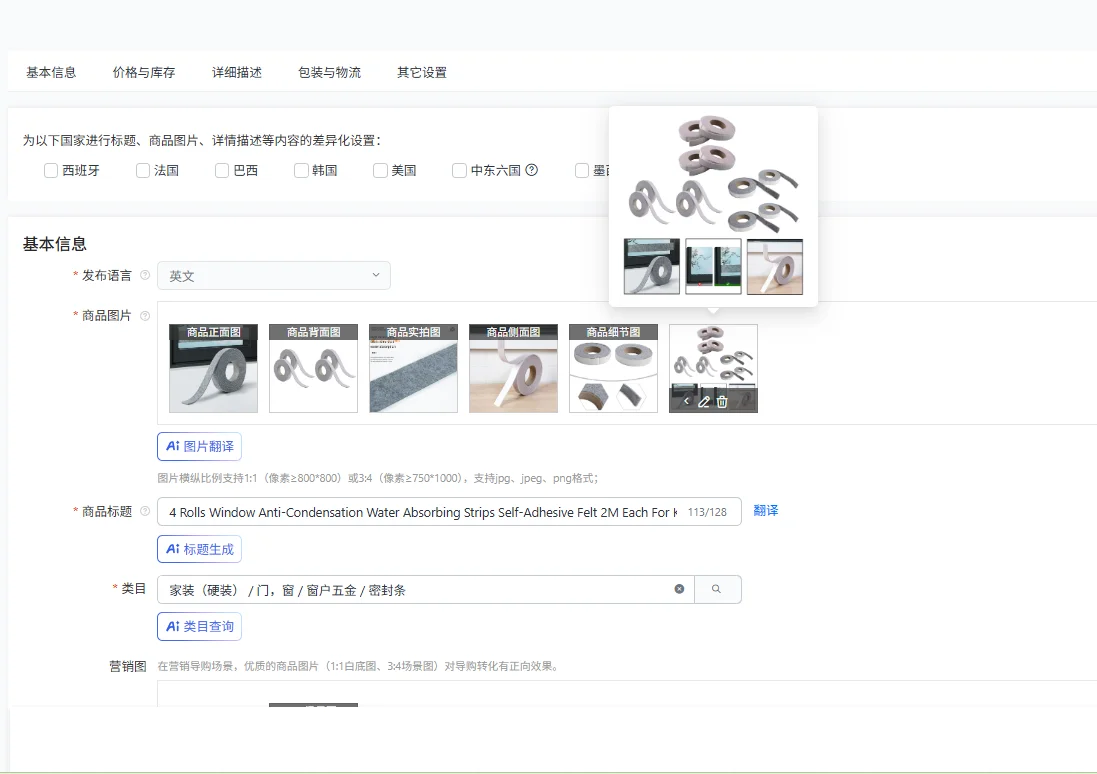Select the 商品细节图 thumbnail
Viewport: 1097px width, 774px height.
pyautogui.click(x=614, y=368)
